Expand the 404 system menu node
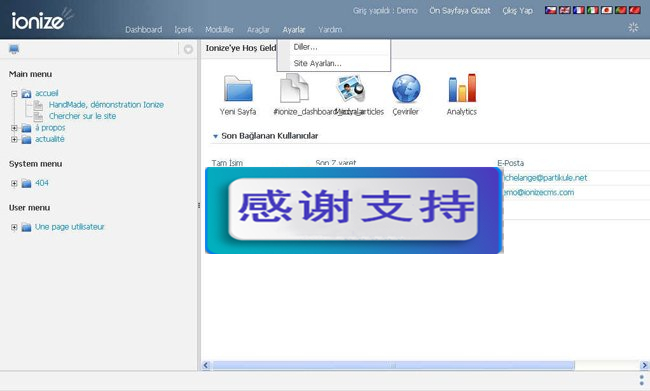Viewport: 650px width, 391px height. tap(14, 183)
